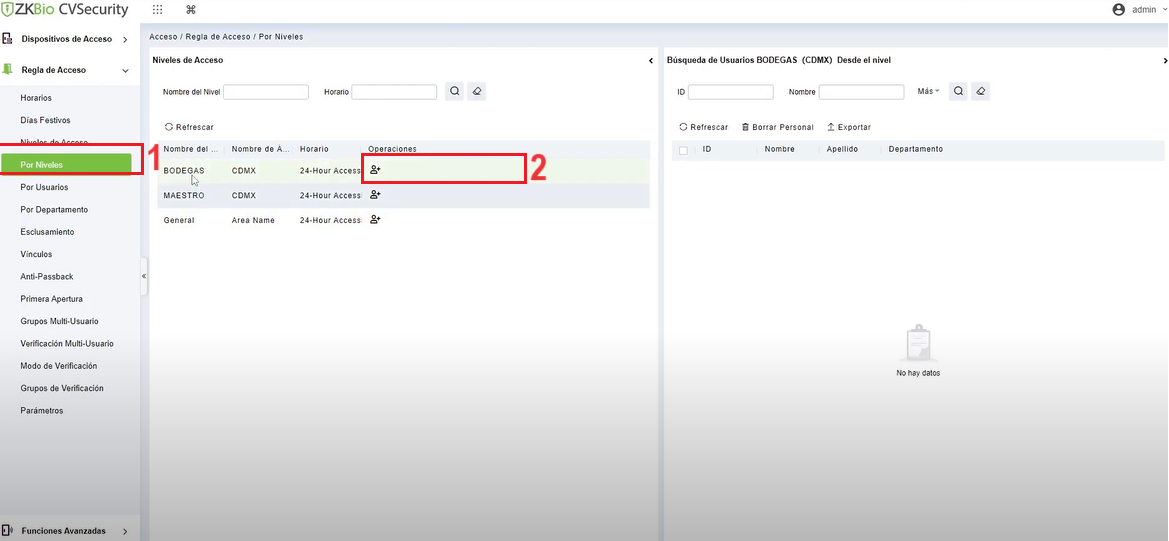This screenshot has height=541, width=1169.
Task: Click Exportar button
Action: tap(848, 127)
